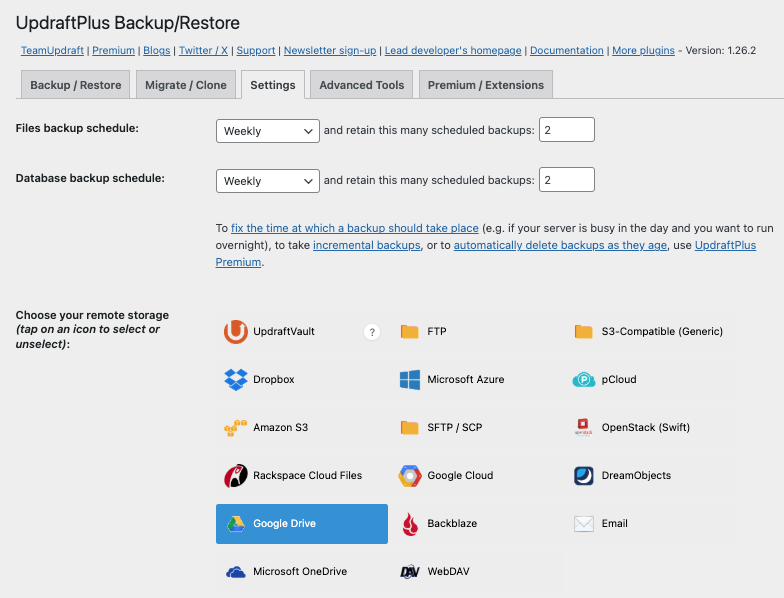
Task: Select the OpenStack (Swift) icon
Action: 584,428
